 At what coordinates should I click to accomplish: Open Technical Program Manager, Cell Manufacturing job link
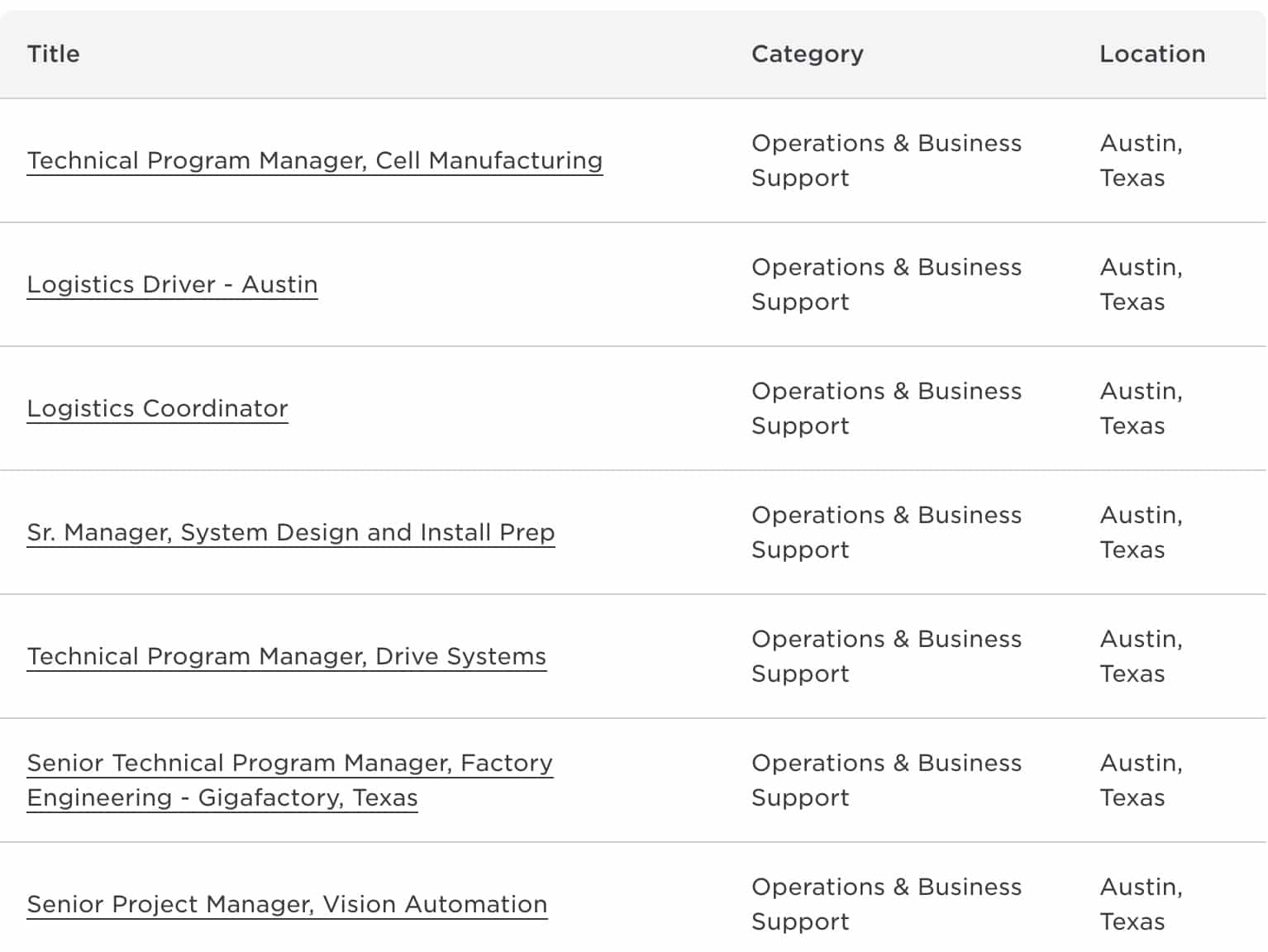point(314,160)
